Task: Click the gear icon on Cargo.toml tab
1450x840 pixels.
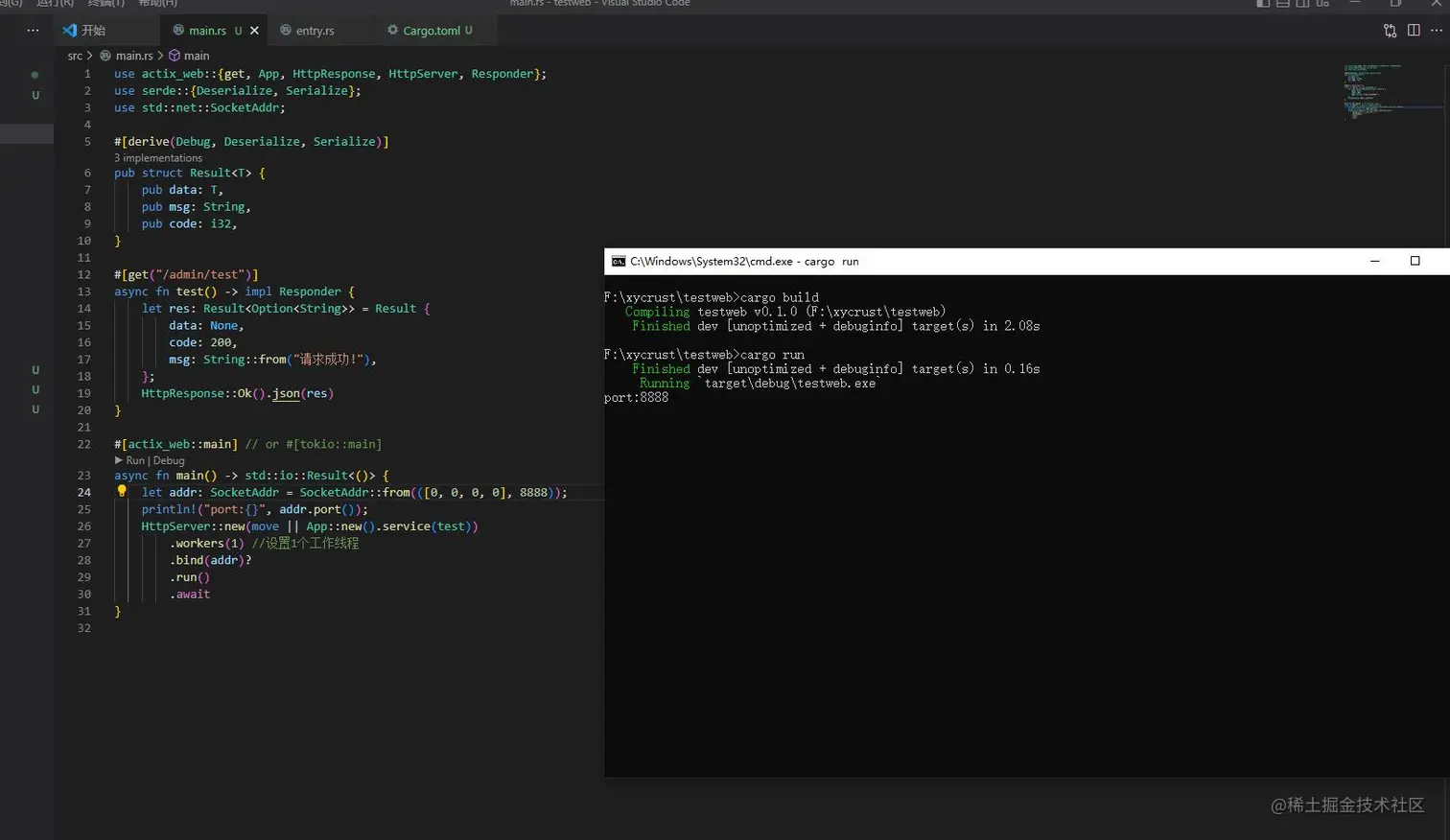Action: pyautogui.click(x=392, y=31)
